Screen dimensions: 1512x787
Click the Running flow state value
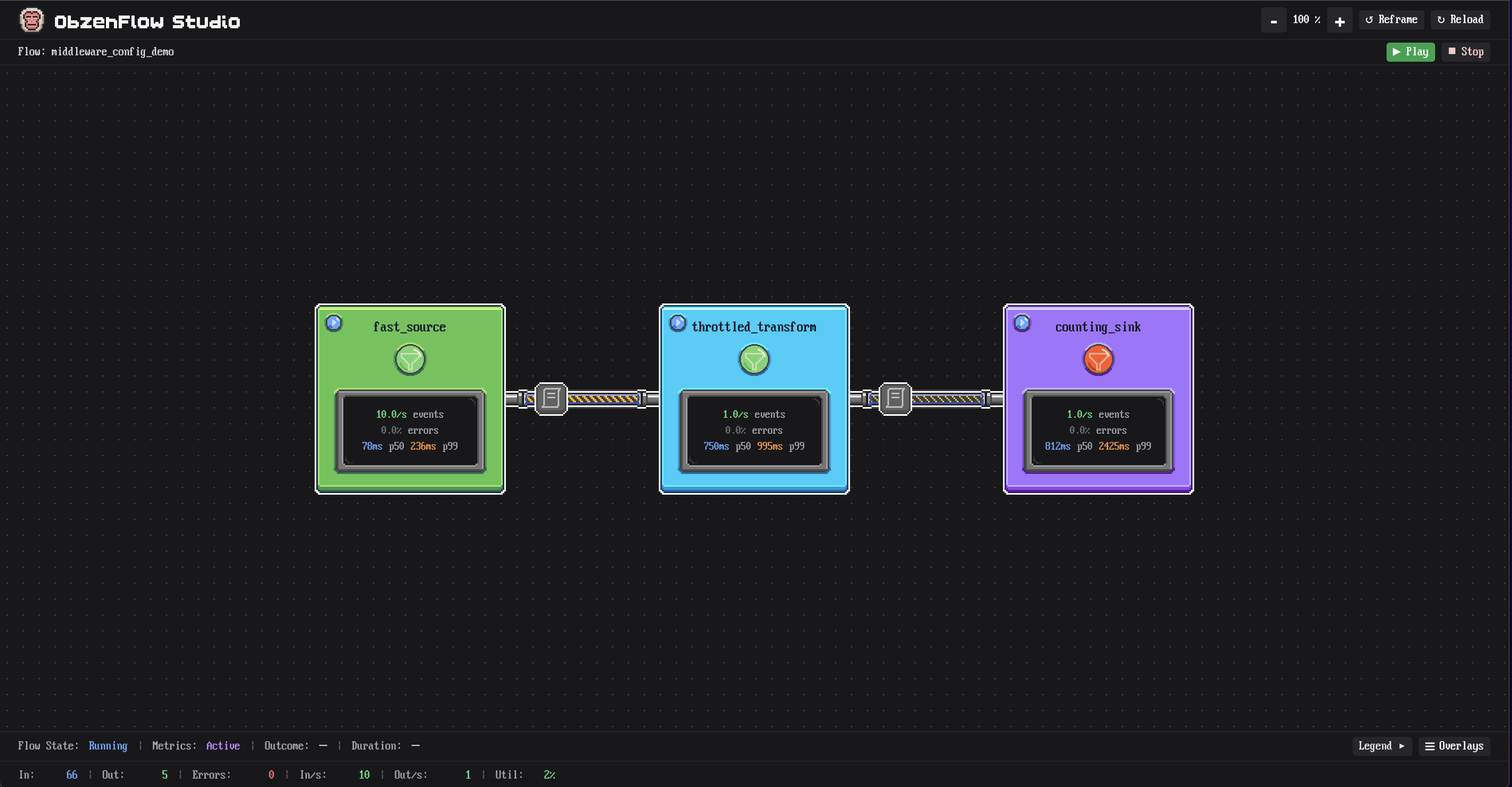click(x=108, y=746)
